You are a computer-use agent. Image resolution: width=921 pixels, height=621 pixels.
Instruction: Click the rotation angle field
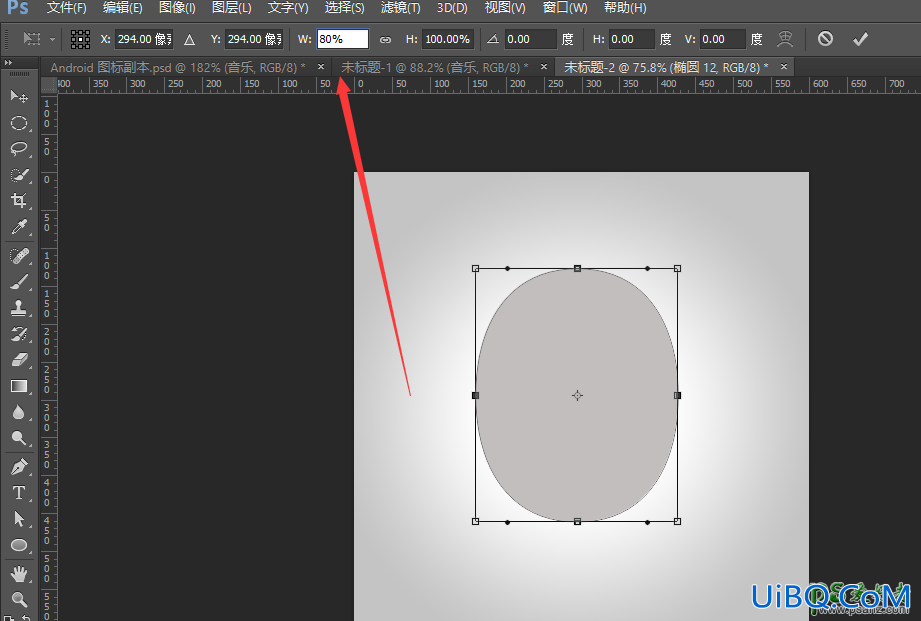(x=530, y=39)
